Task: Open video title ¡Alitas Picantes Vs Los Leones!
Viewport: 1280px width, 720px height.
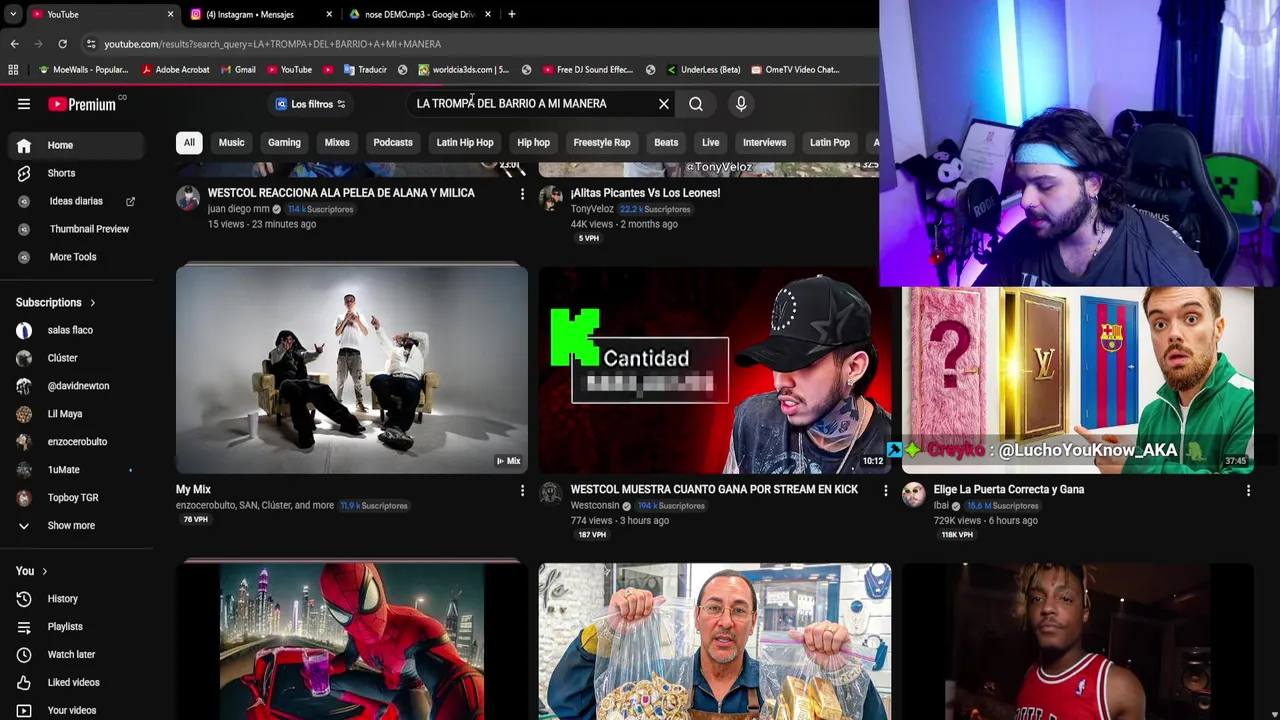Action: (x=645, y=193)
